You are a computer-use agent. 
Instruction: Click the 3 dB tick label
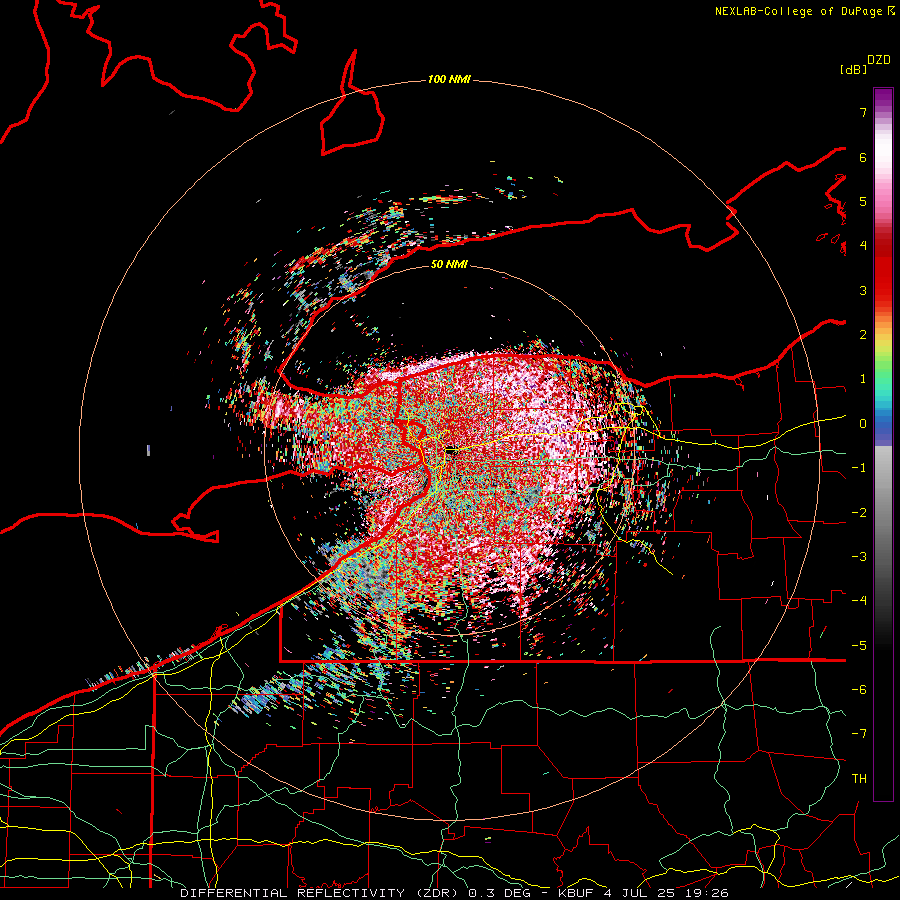863,290
